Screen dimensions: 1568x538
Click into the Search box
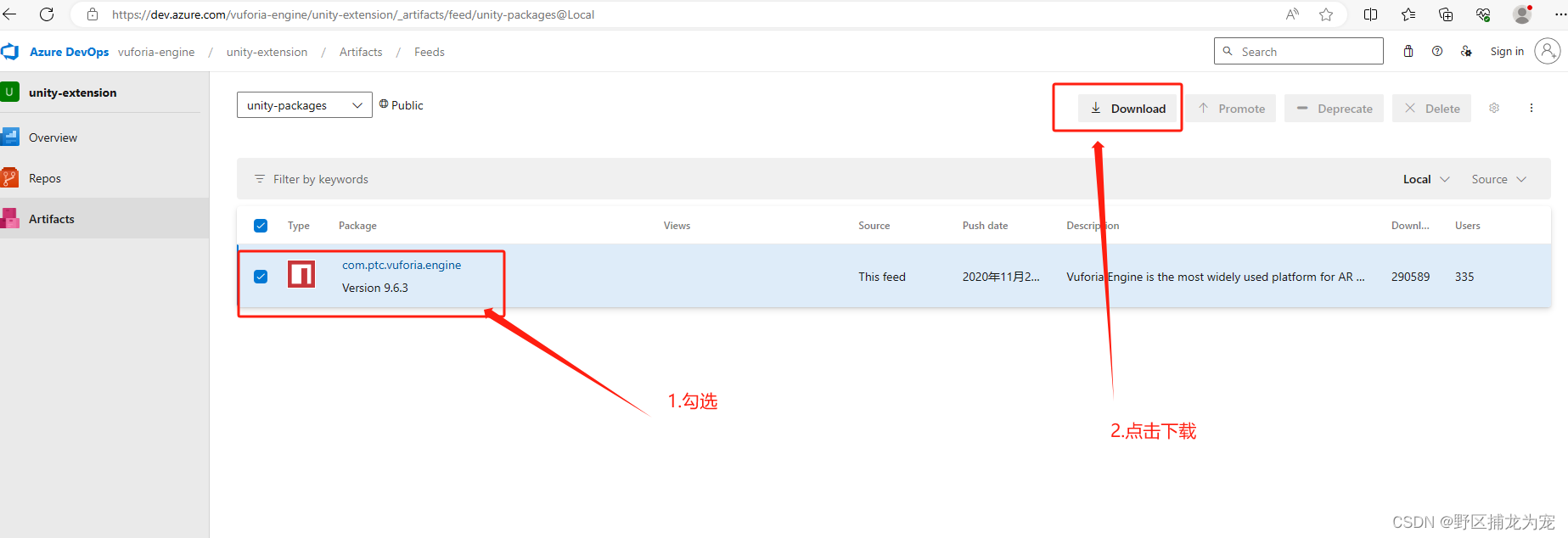[x=1299, y=51]
